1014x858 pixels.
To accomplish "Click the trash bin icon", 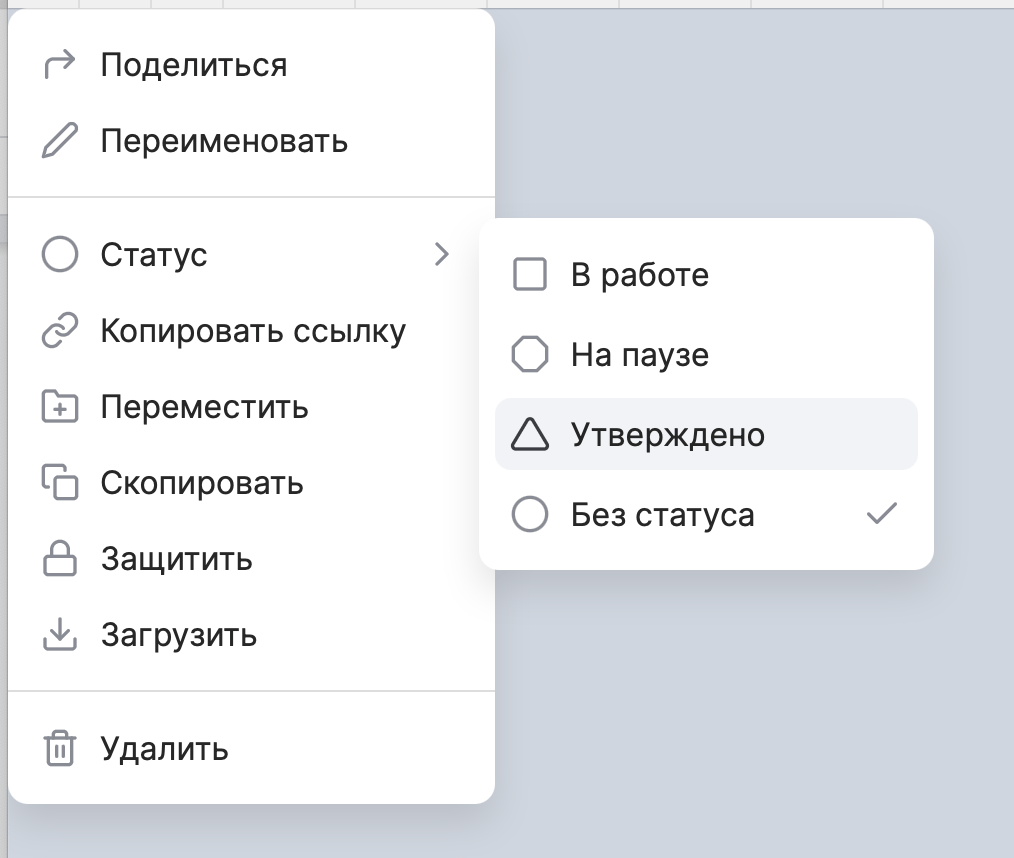I will click(x=60, y=749).
